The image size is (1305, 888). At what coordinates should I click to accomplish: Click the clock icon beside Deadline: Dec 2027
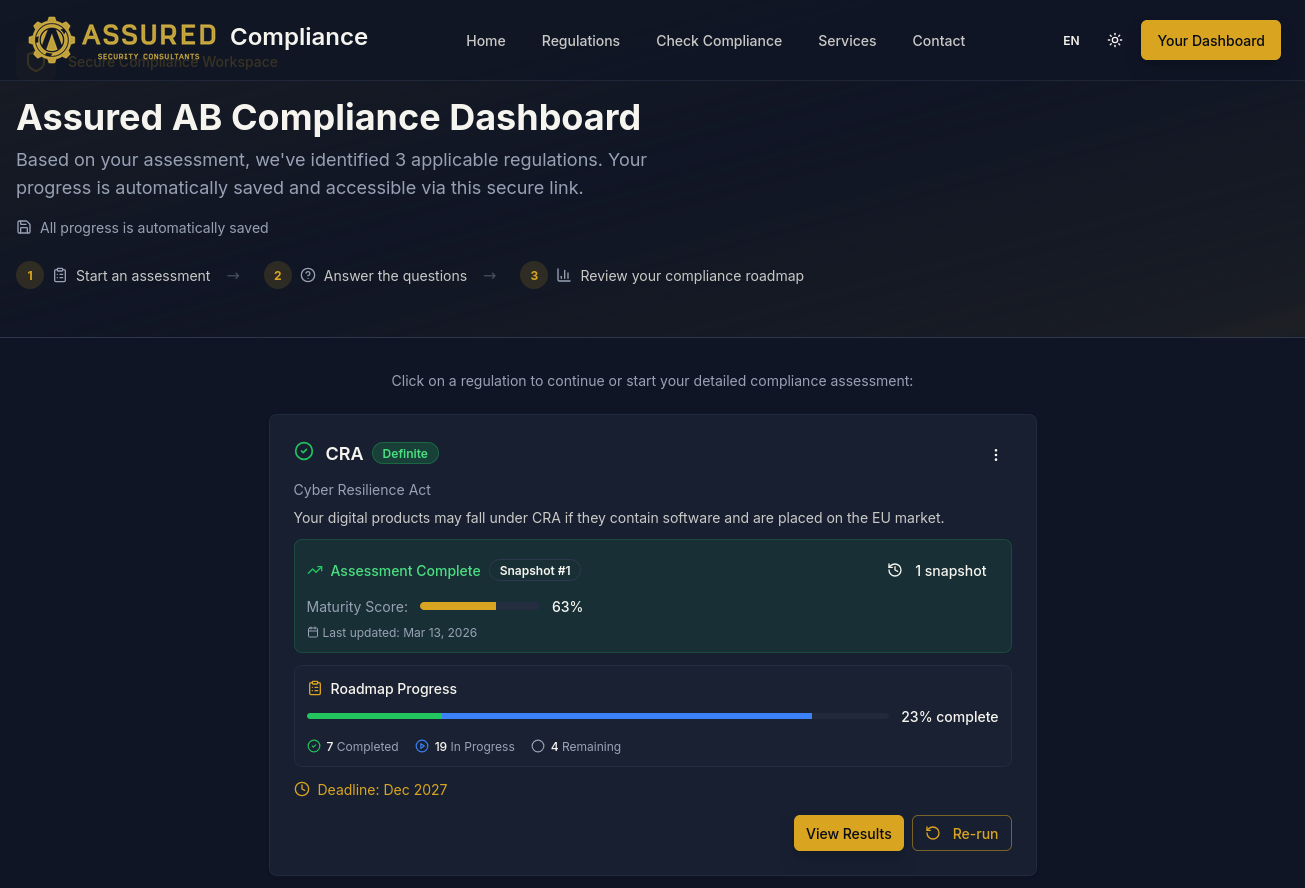click(x=302, y=789)
